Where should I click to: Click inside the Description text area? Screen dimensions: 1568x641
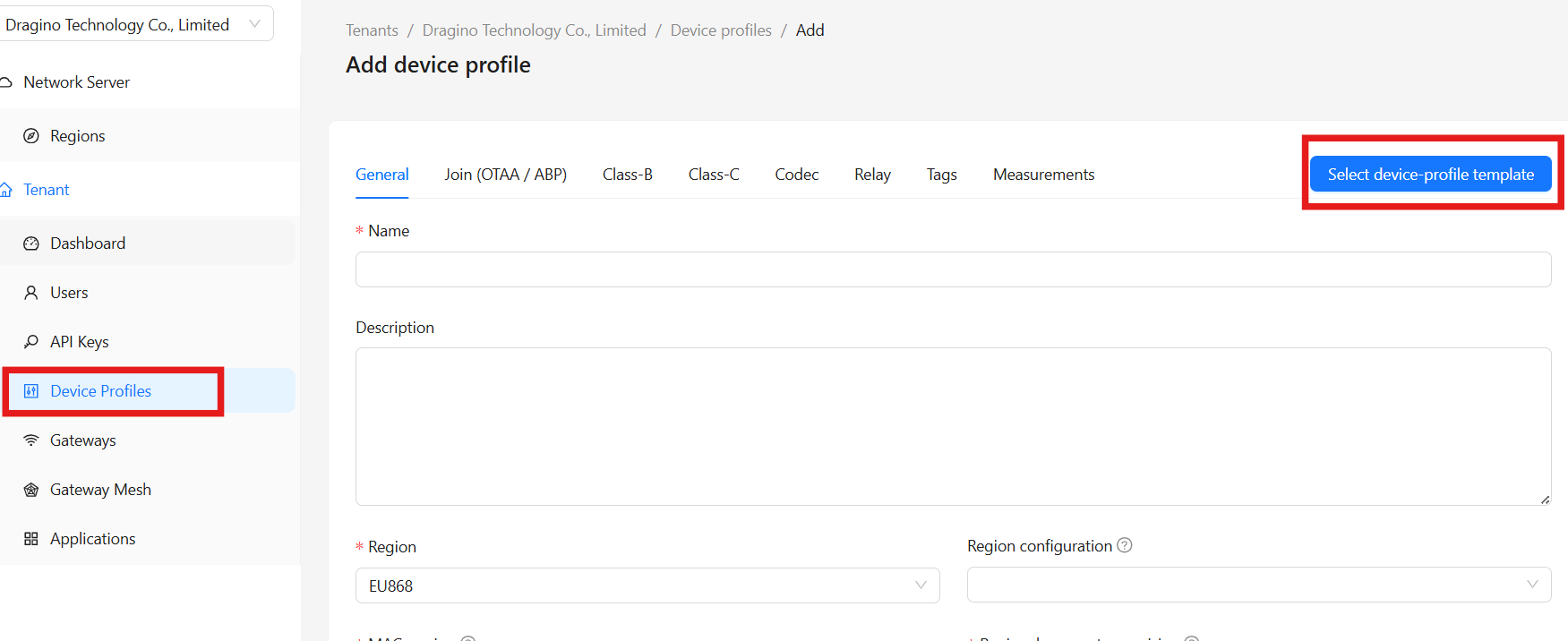click(x=953, y=426)
